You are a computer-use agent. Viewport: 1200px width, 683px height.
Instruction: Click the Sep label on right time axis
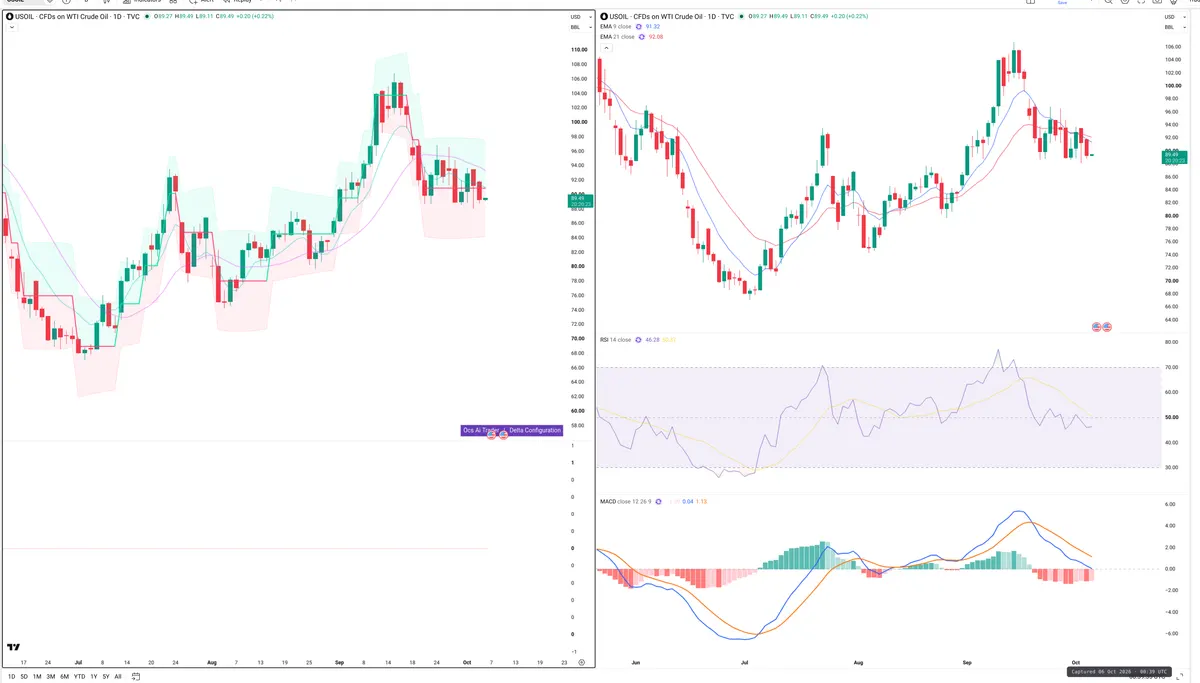[x=967, y=662]
